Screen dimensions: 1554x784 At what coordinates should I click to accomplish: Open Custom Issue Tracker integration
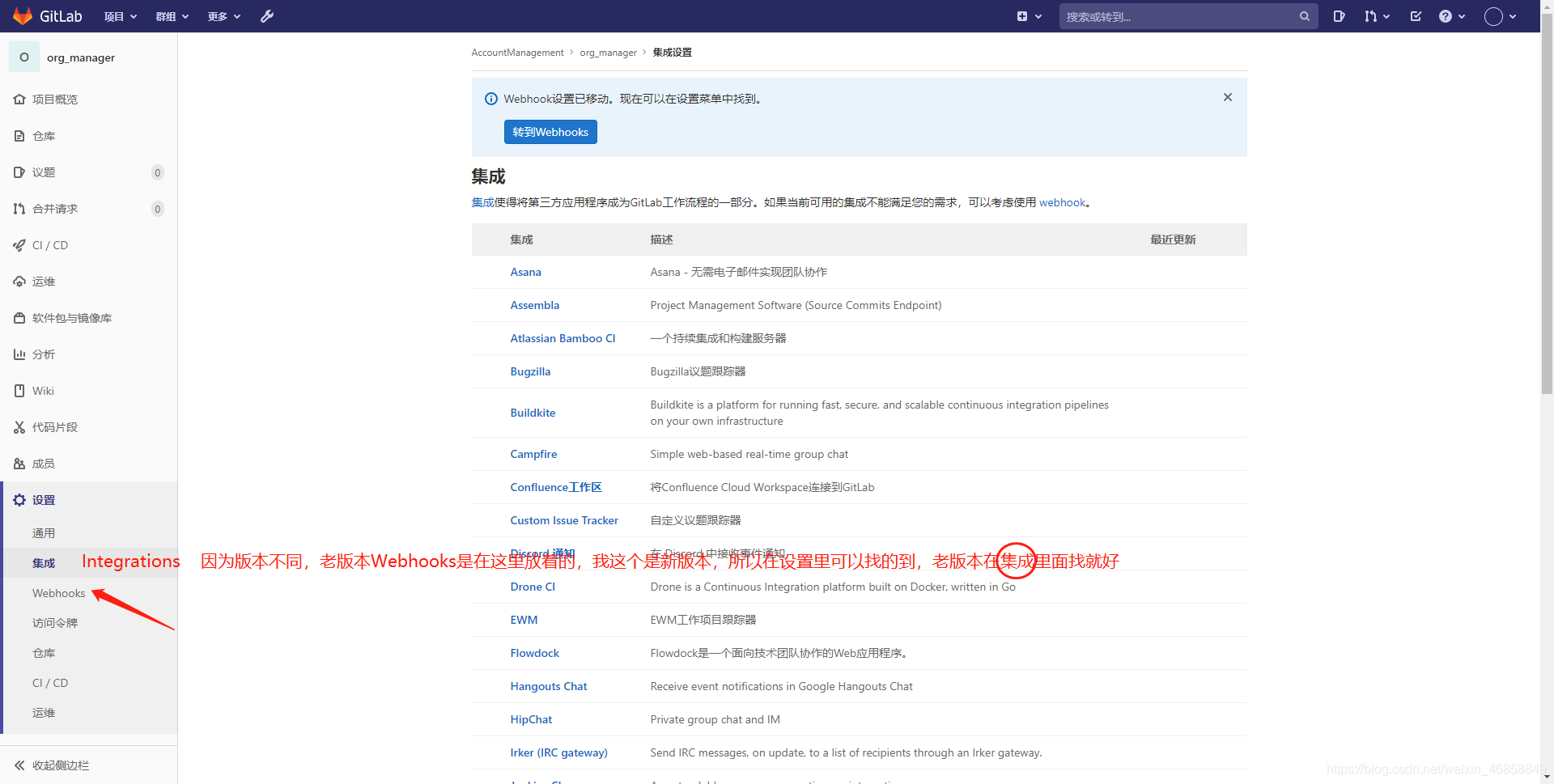coord(564,520)
